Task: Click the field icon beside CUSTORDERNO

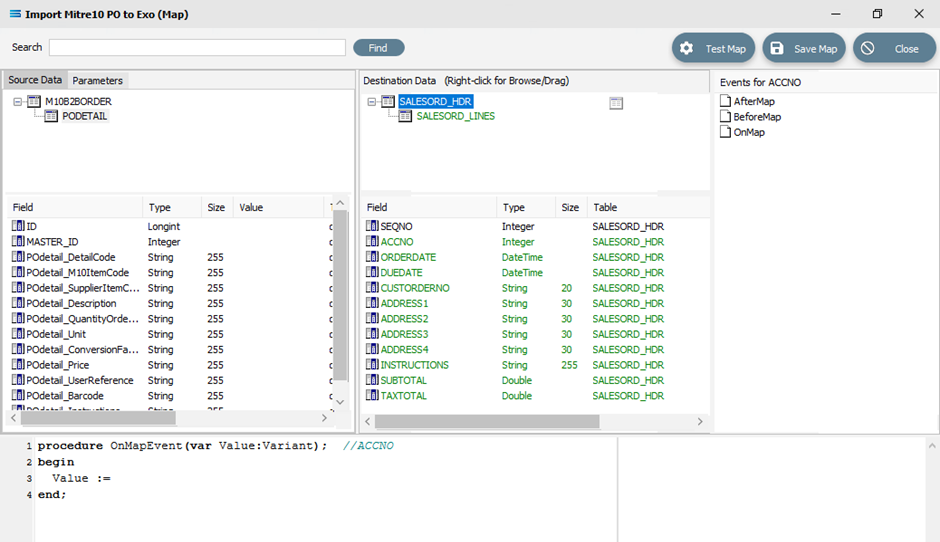Action: [372, 288]
